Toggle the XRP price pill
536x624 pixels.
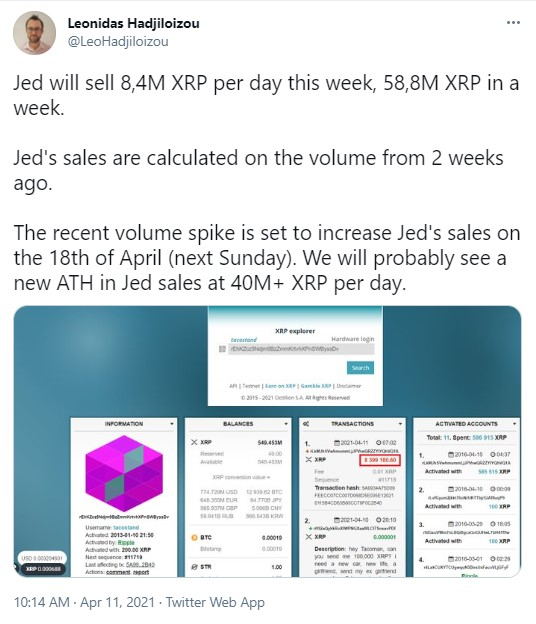click(x=43, y=569)
